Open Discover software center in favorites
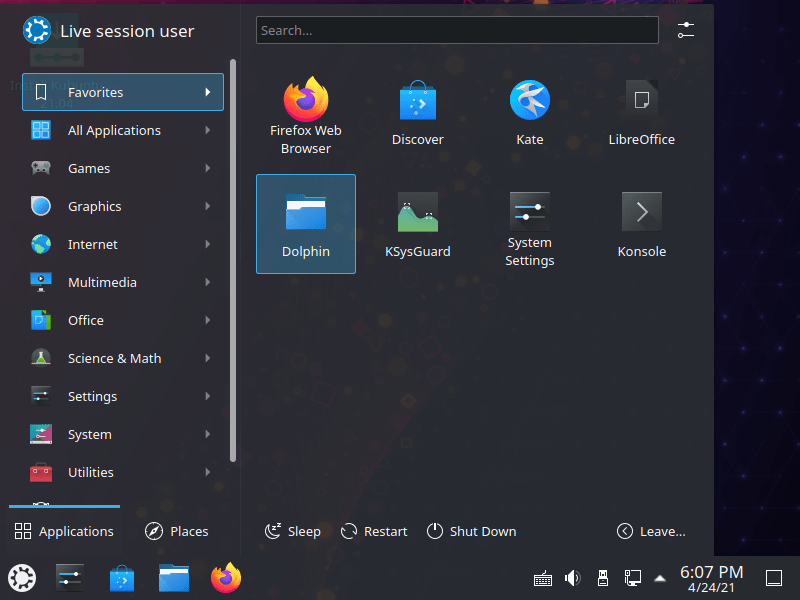 coord(417,112)
